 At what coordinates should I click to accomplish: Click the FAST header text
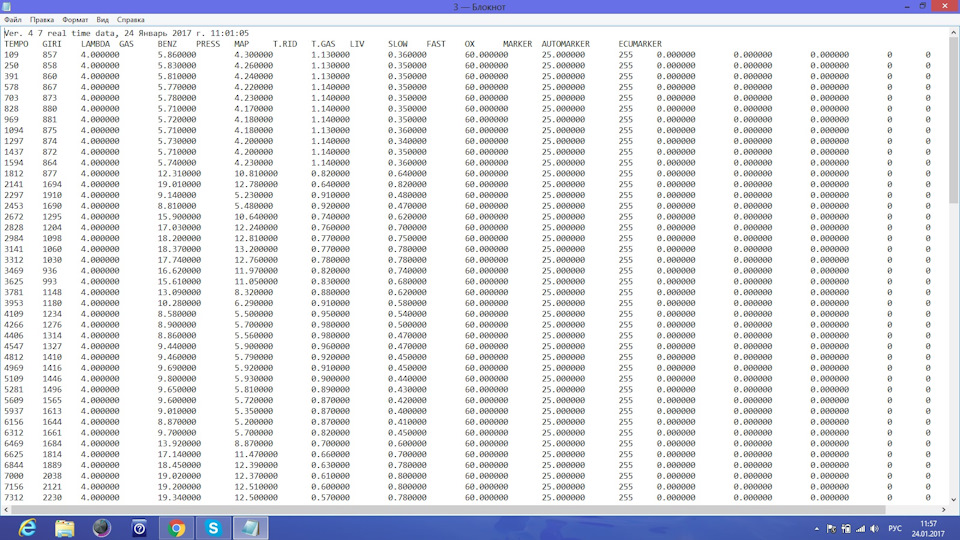pos(436,44)
